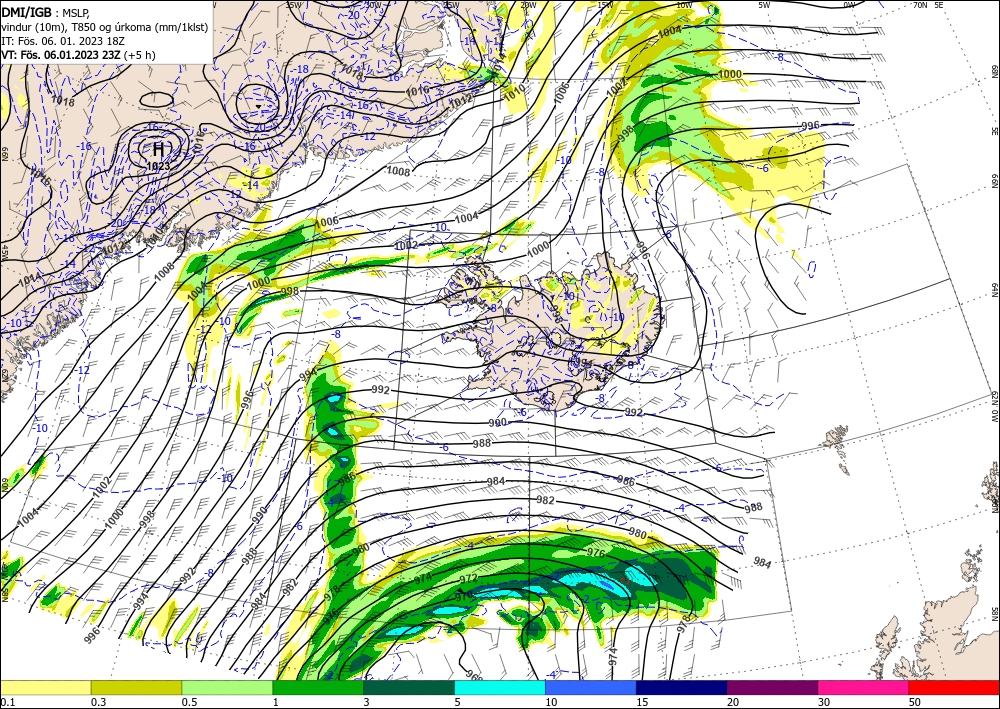The image size is (1000, 709).
Task: Click the yellow 0.1 precipitation legend swatch
Action: pyautogui.click(x=46, y=687)
